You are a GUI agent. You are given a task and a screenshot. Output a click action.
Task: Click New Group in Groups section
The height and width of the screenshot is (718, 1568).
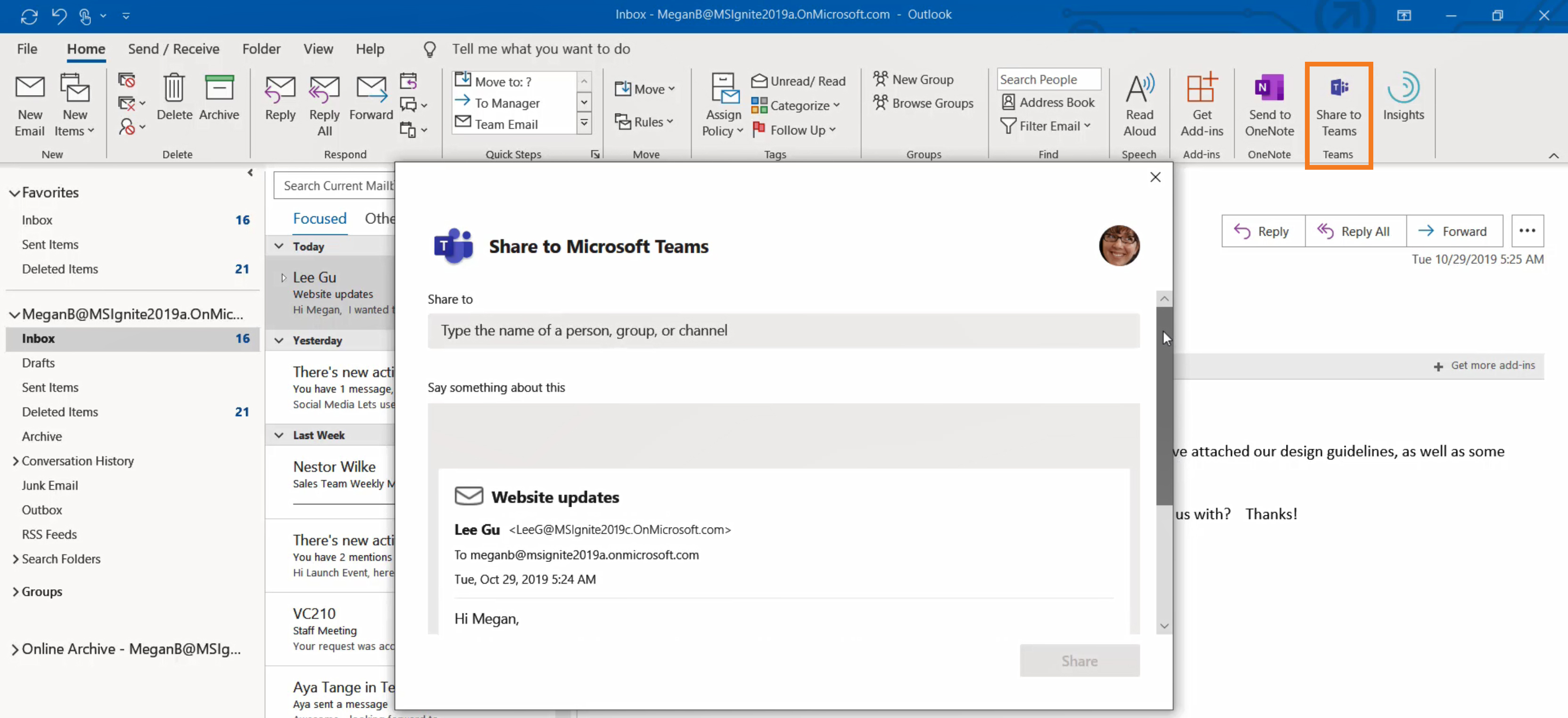(914, 79)
